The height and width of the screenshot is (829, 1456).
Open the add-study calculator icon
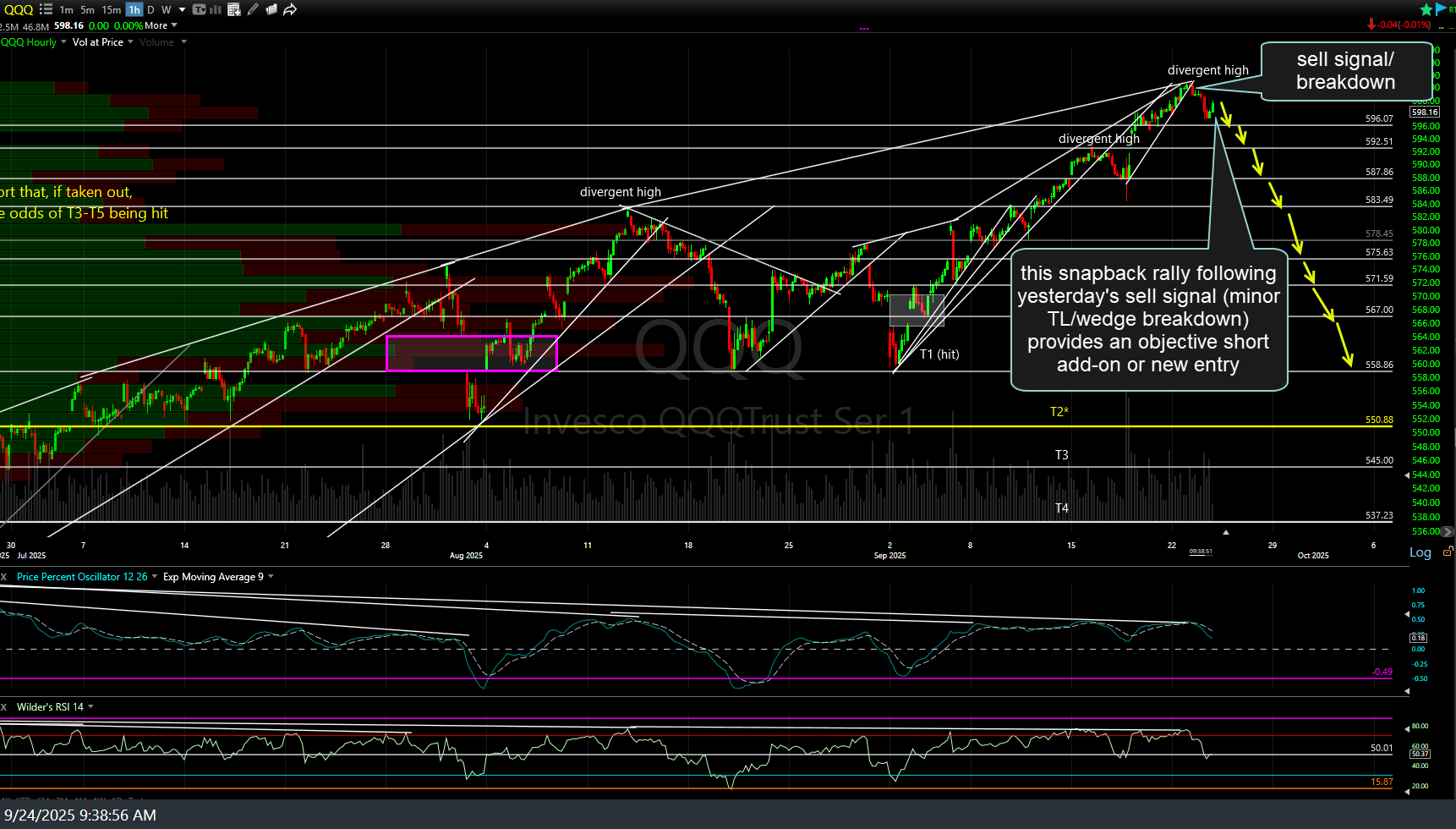point(235,9)
